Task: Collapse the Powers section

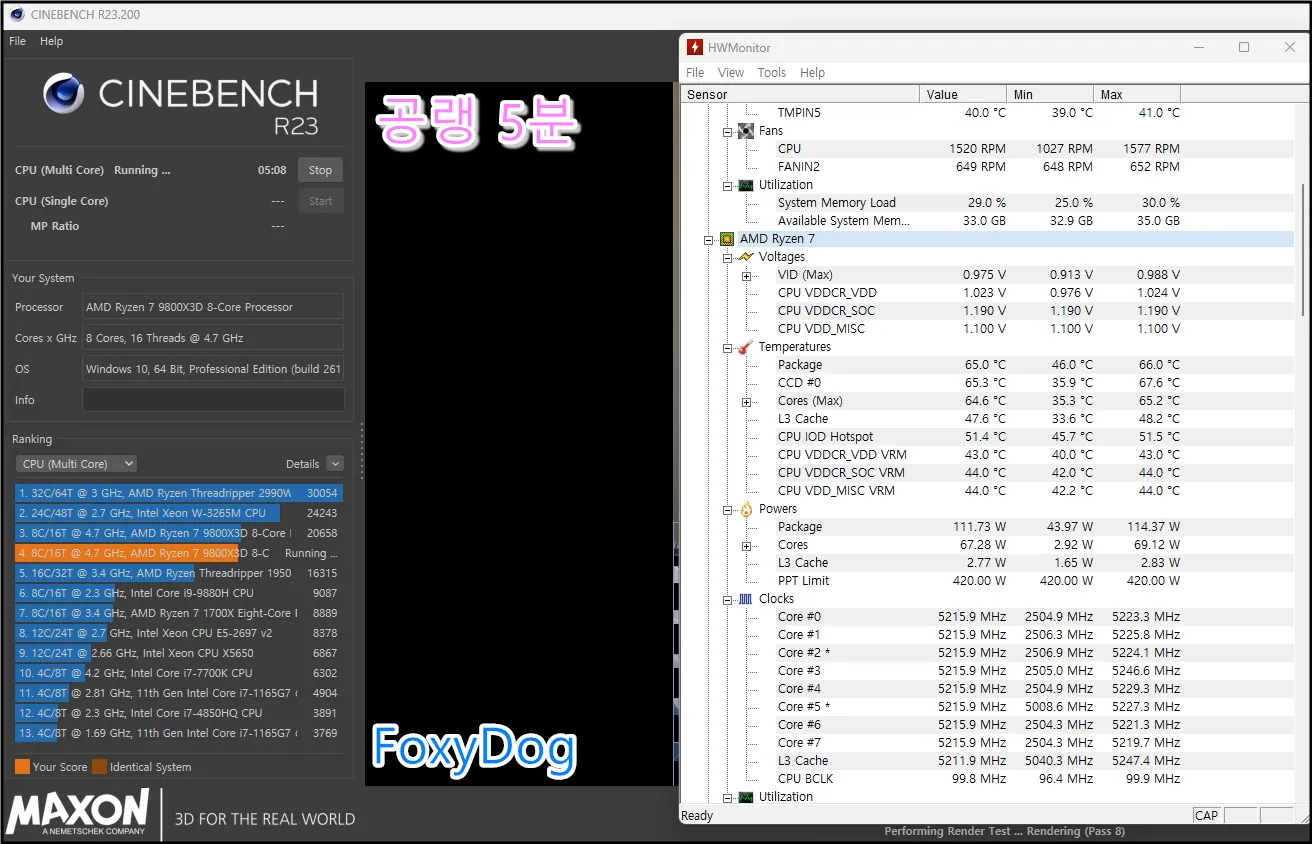Action: tap(728, 509)
